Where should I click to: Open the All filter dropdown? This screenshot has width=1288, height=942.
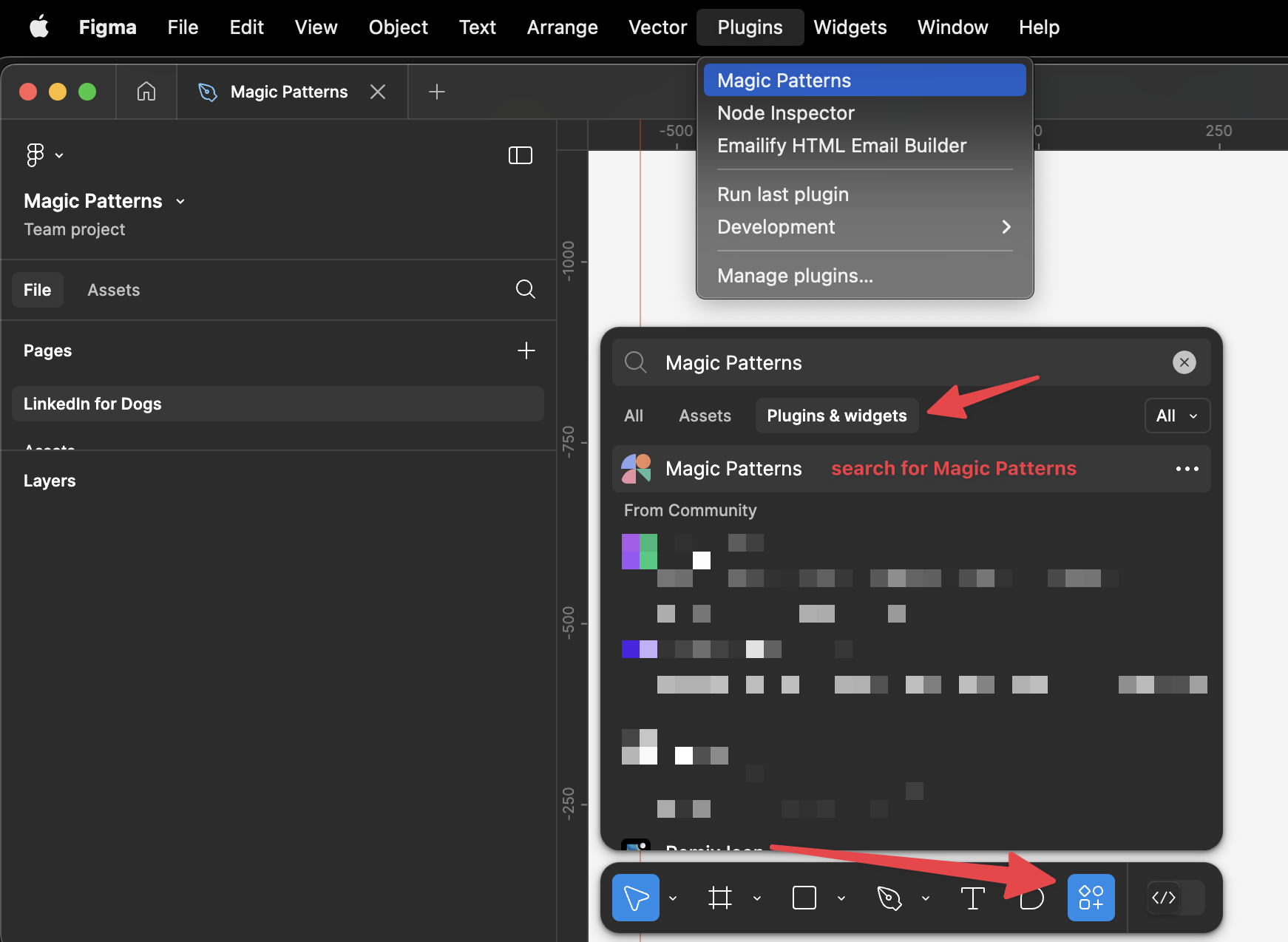tap(1177, 416)
